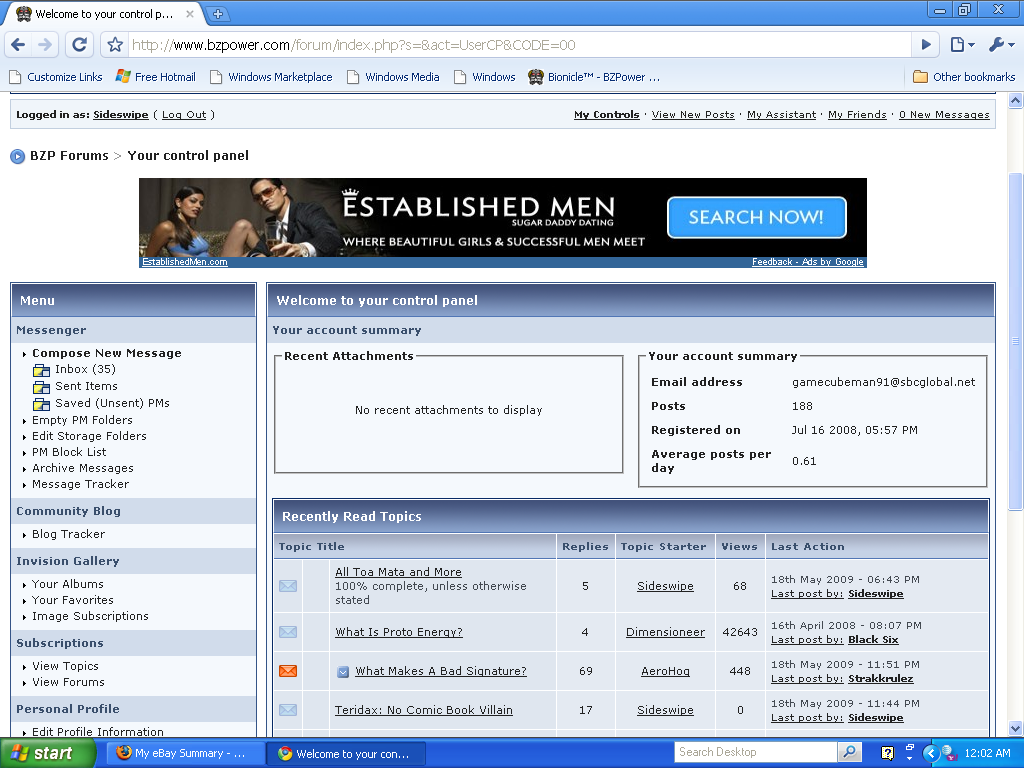1024x768 pixels.
Task: Open the Other bookmarks folder
Action: click(964, 77)
